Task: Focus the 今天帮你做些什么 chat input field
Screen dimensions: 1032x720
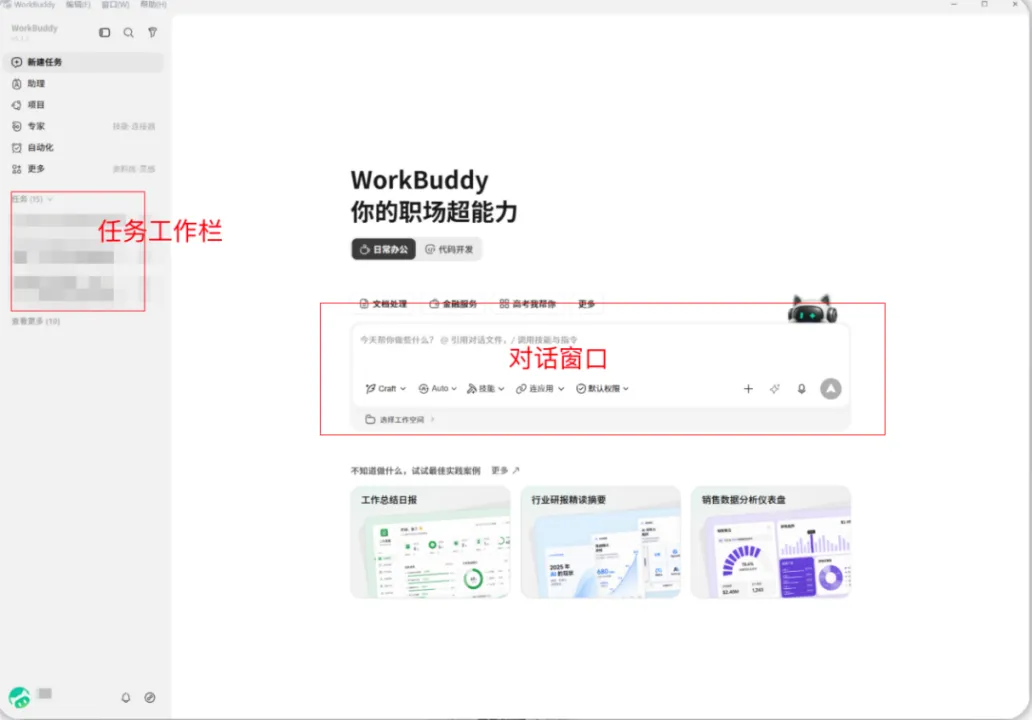Action: pos(600,340)
